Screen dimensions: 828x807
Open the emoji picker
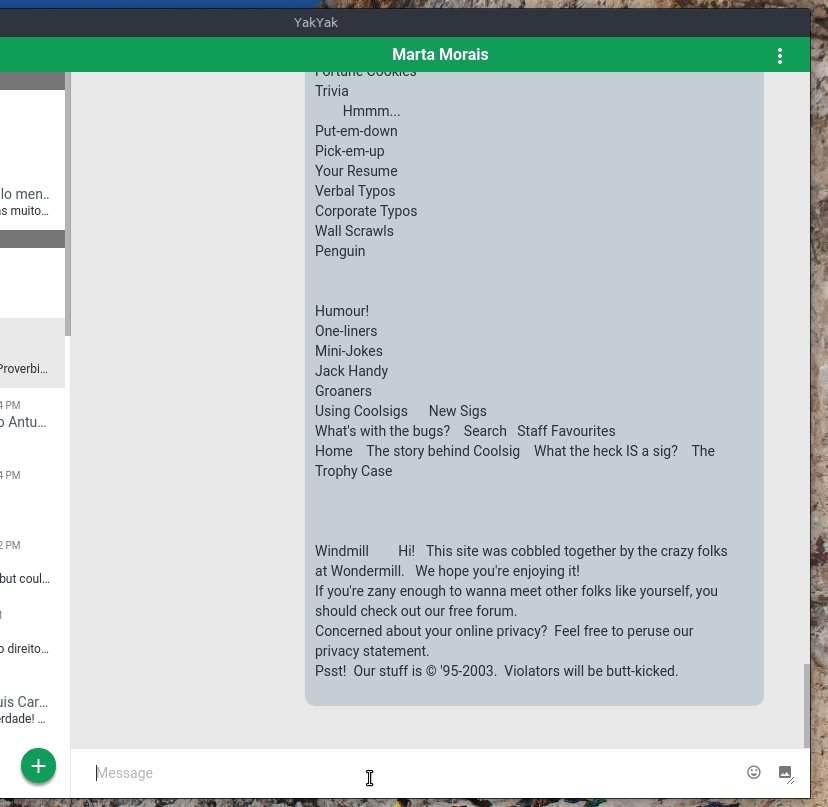(754, 772)
